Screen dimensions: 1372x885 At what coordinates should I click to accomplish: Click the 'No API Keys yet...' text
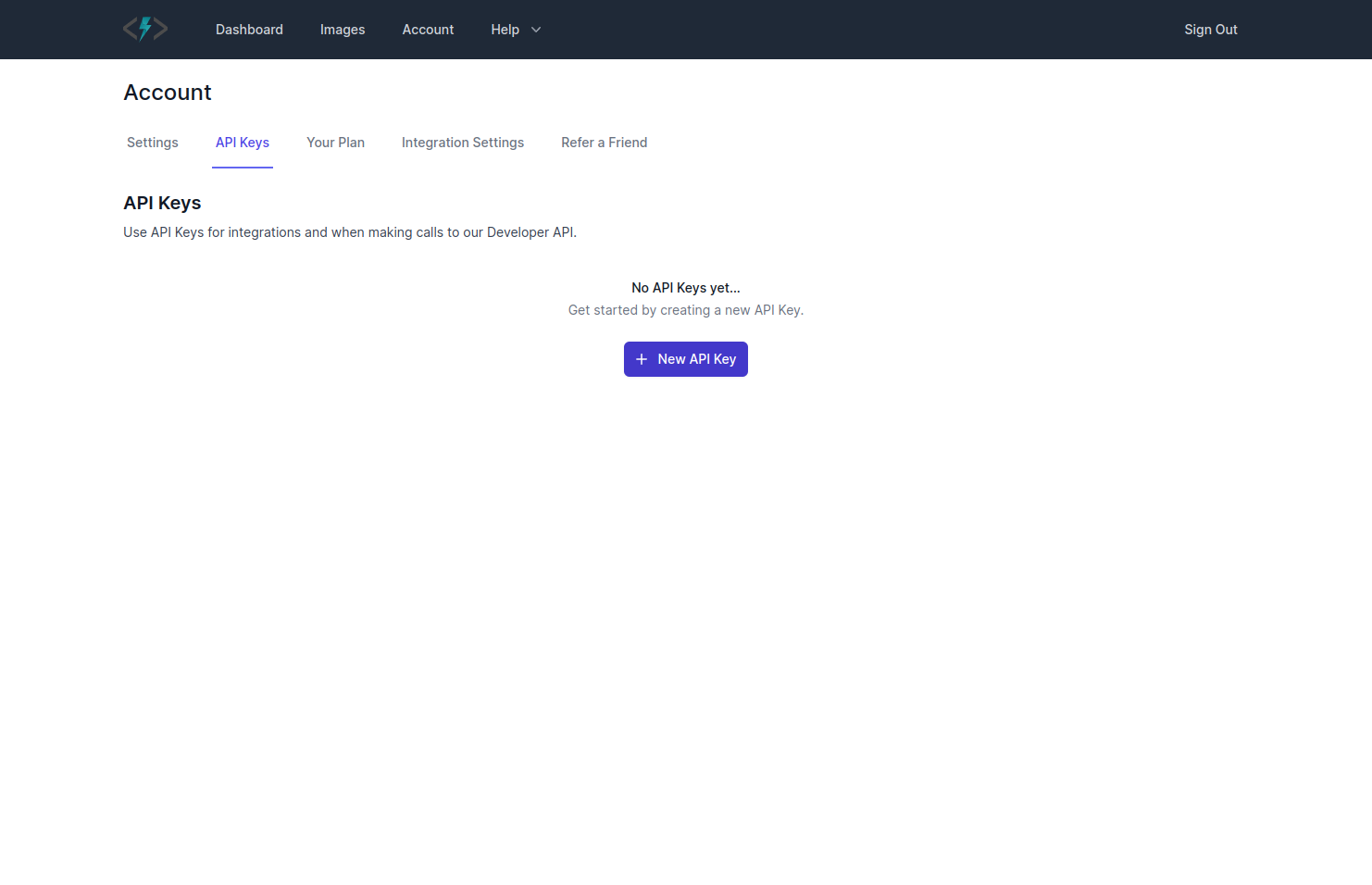(686, 288)
